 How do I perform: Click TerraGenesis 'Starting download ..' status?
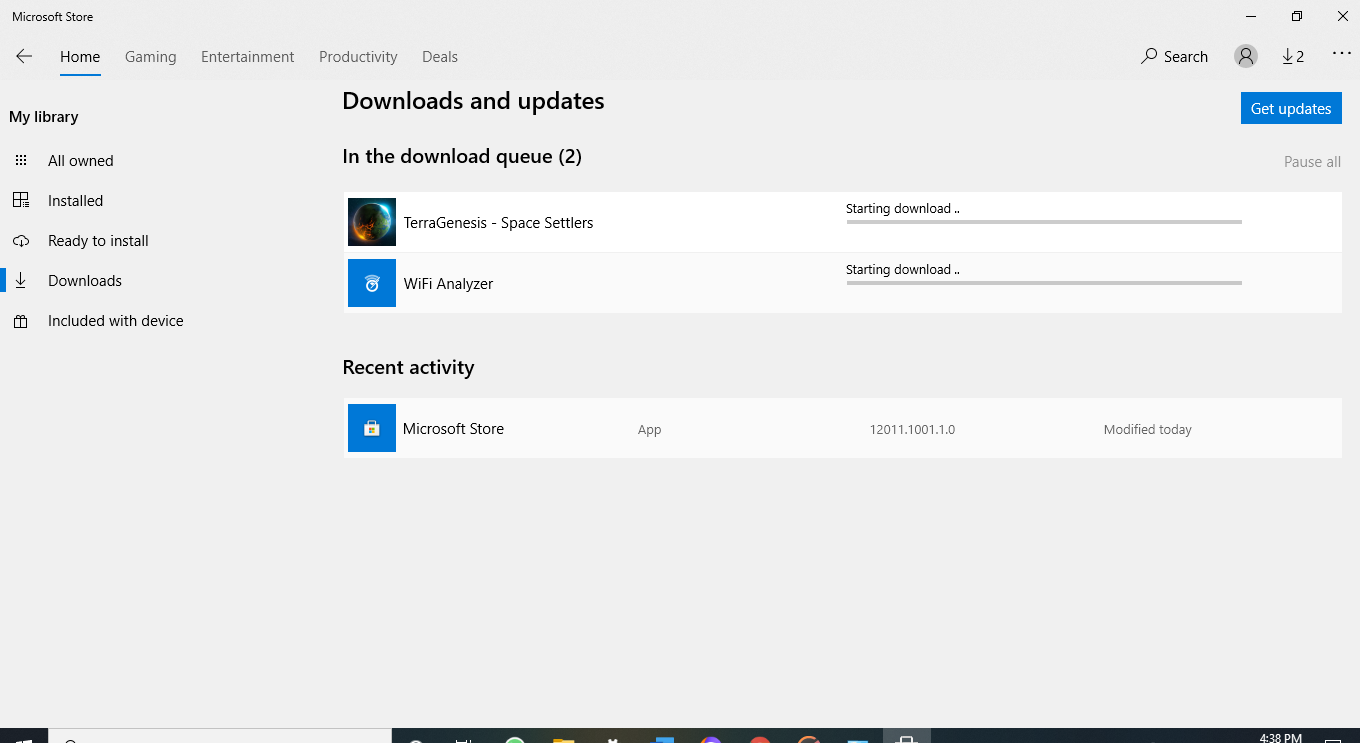[902, 209]
